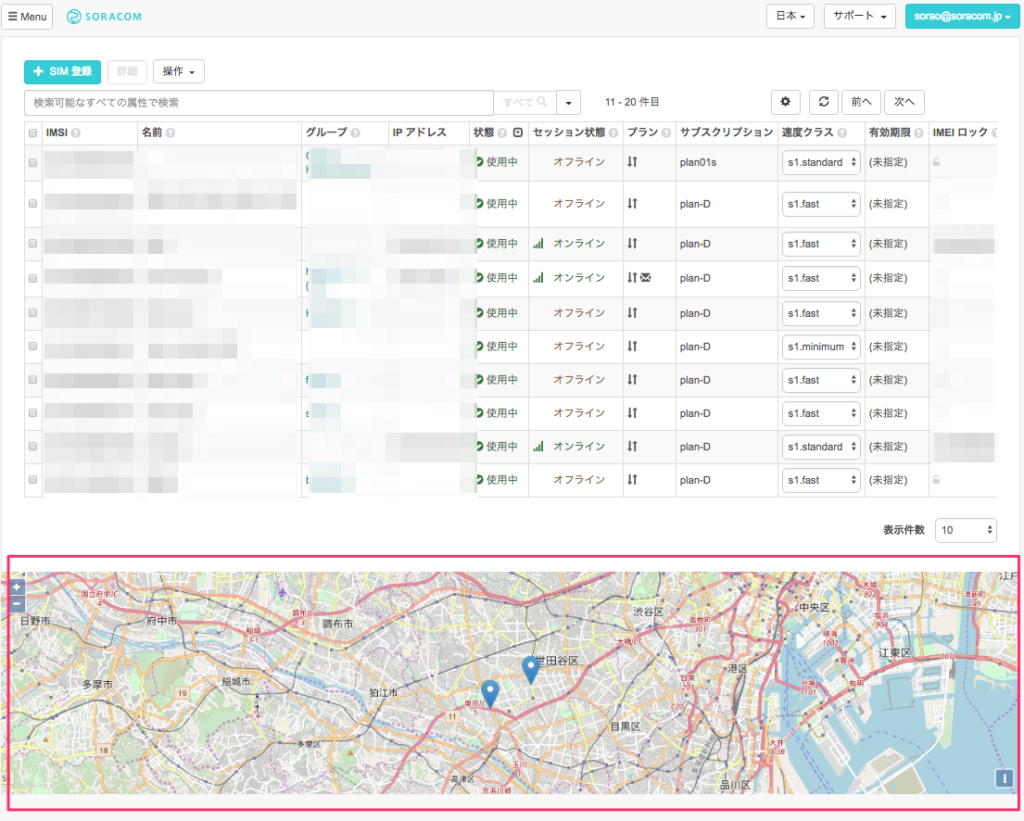The width and height of the screenshot is (1024, 821).
Task: Open the map attribution info icon
Action: coord(1004,778)
